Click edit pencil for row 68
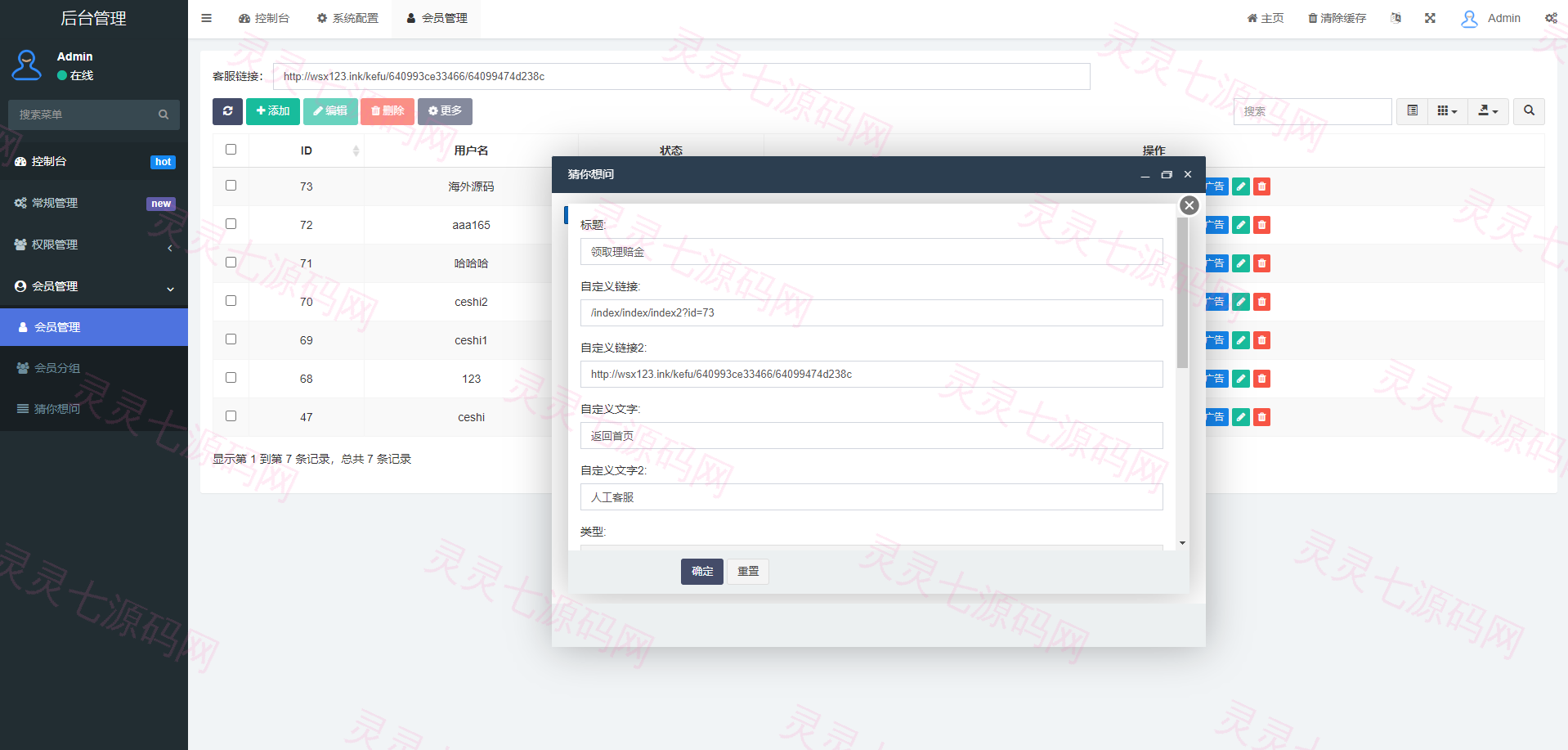This screenshot has width=1568, height=750. click(x=1241, y=379)
